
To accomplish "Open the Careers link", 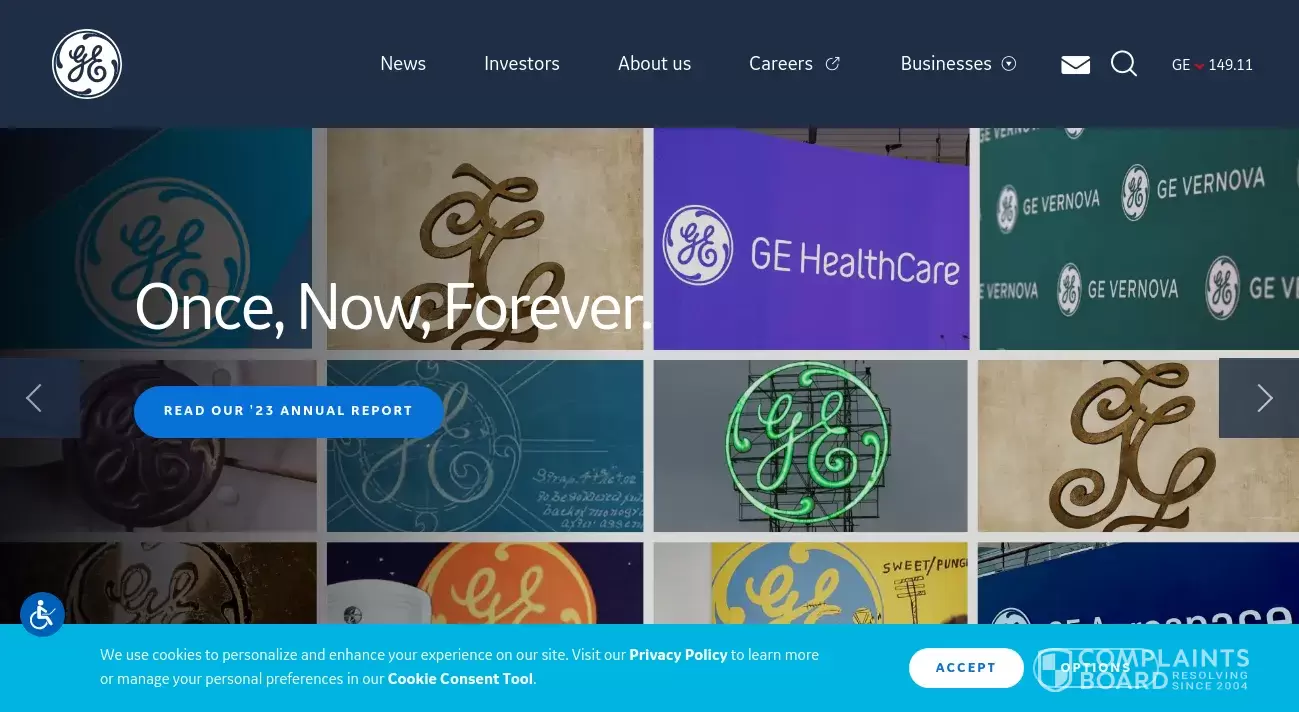I will (781, 64).
